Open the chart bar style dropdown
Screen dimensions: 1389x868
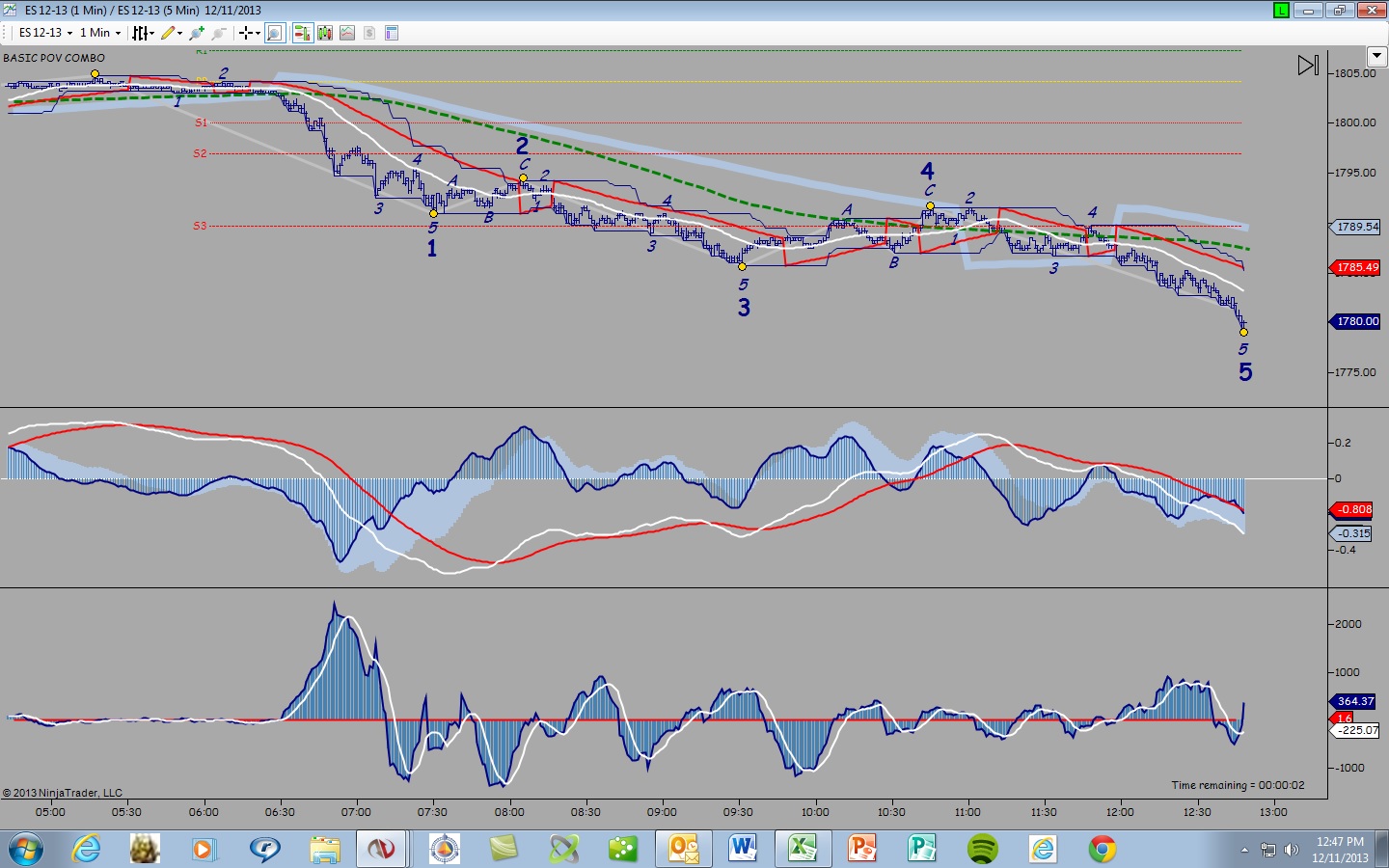click(143, 33)
